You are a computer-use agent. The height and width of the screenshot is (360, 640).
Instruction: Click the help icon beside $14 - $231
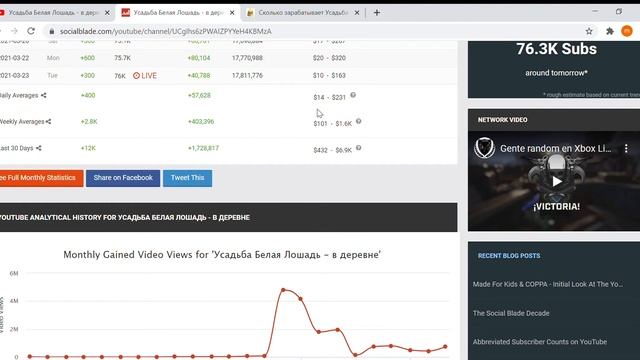click(353, 95)
